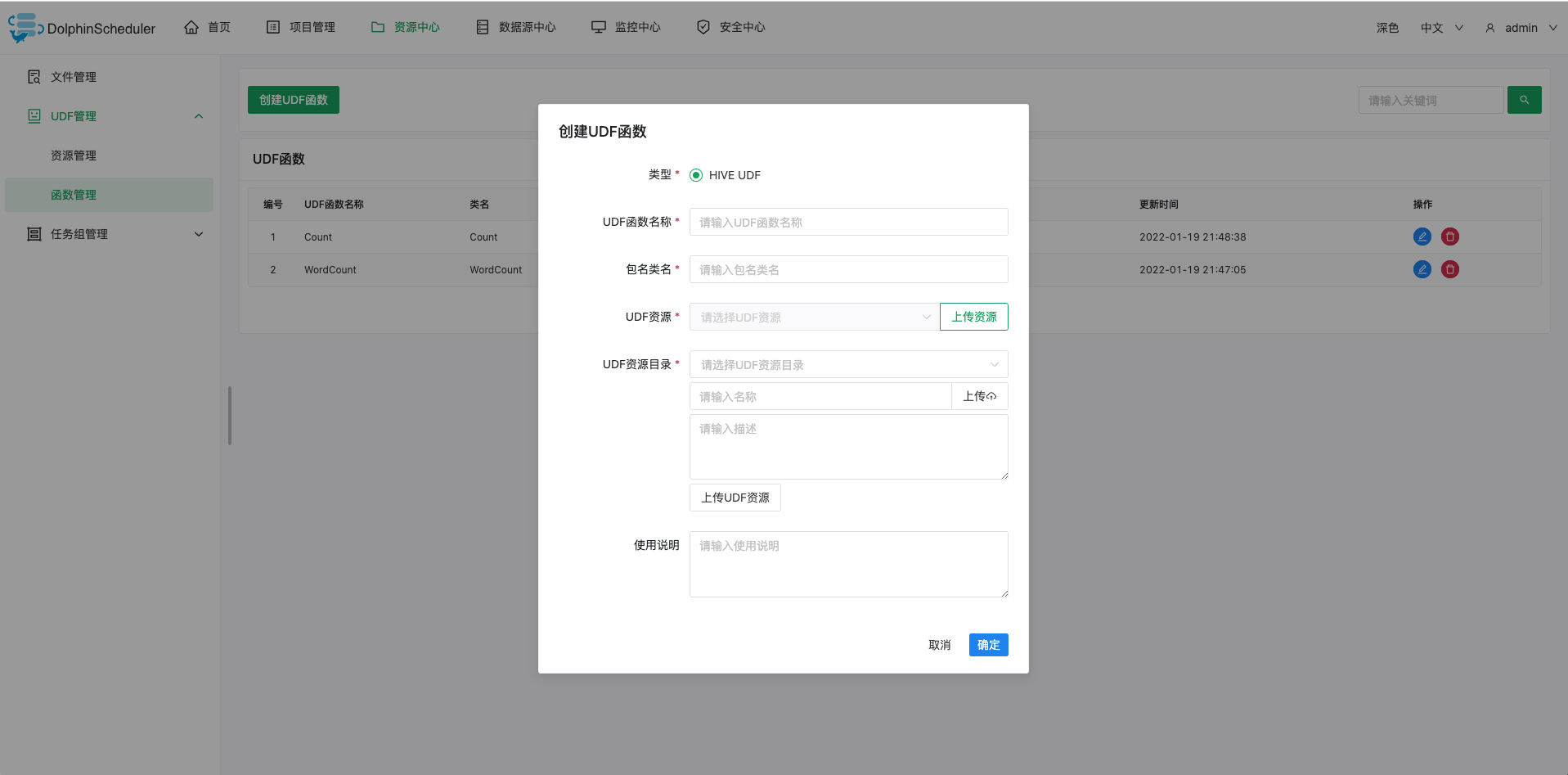Screen dimensions: 1568x775
Task: Delete the WordCount UDF function row
Action: coord(1450,269)
